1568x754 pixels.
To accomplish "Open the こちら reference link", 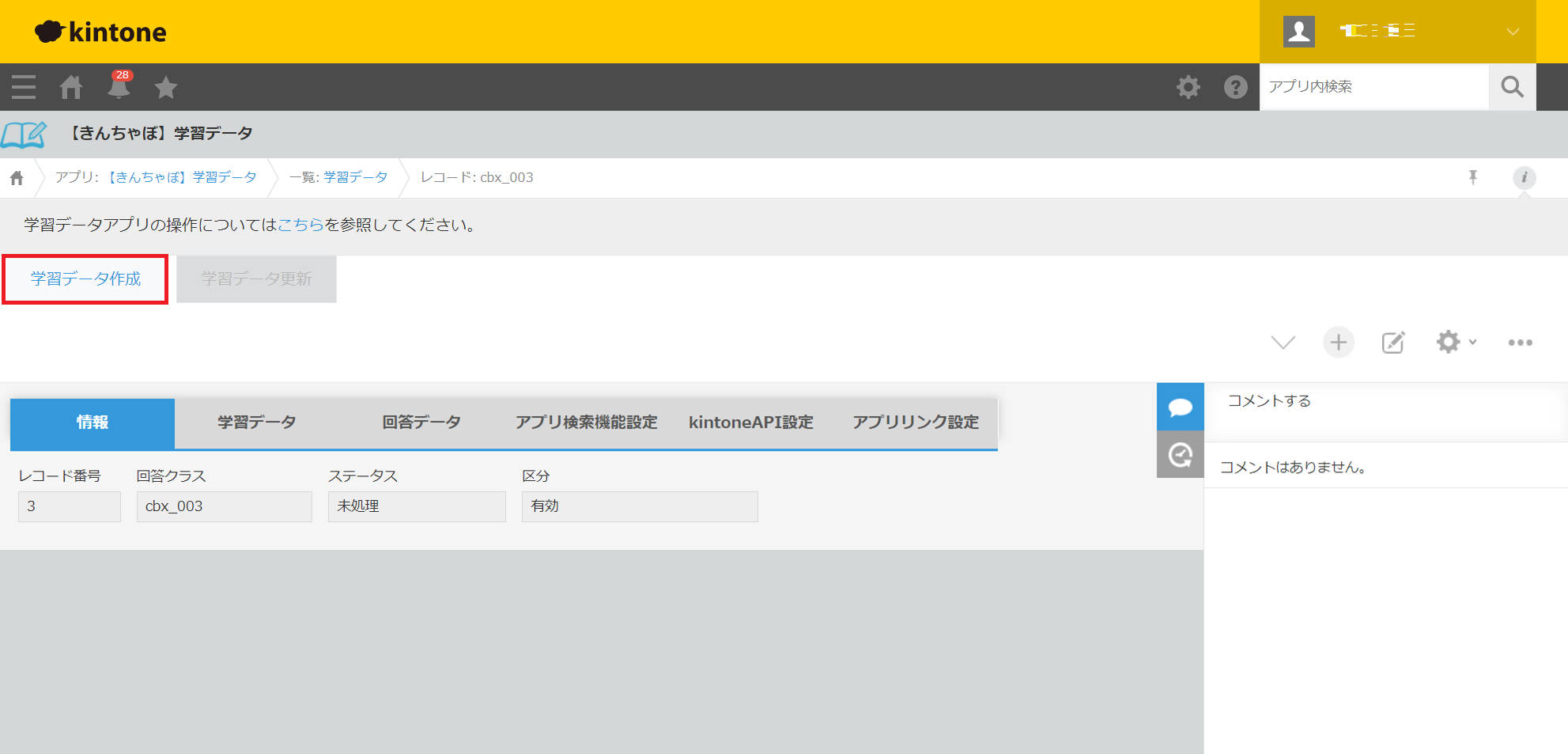I will coord(300,225).
